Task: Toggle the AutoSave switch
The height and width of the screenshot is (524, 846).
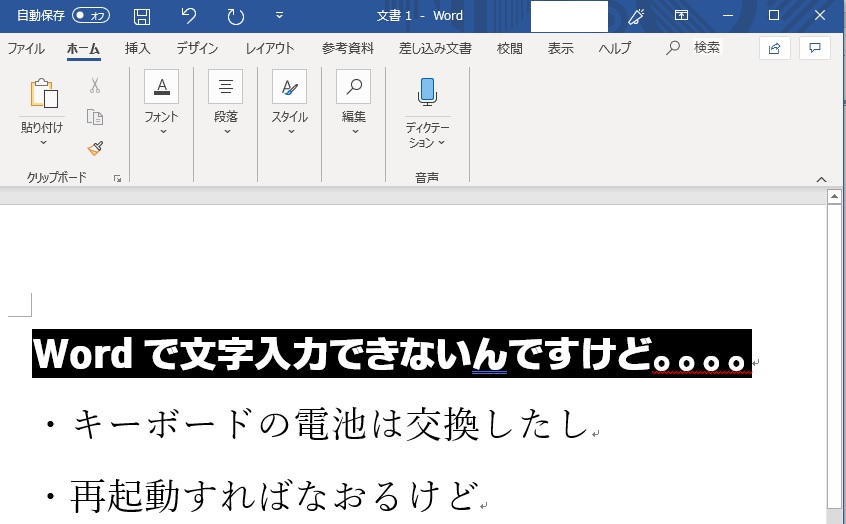Action: (x=91, y=16)
